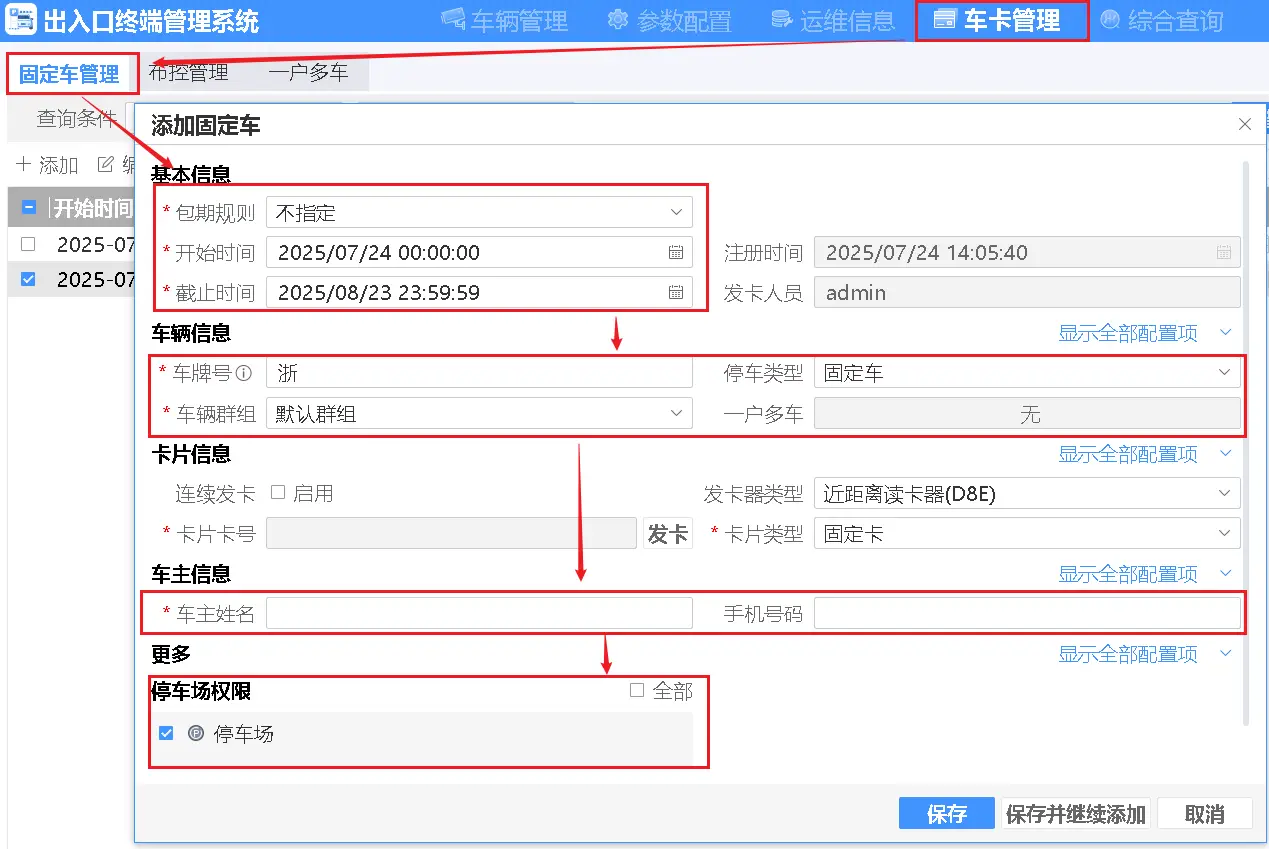1269x849 pixels.
Task: Check the 全部 parking permission checkbox
Action: [x=637, y=691]
